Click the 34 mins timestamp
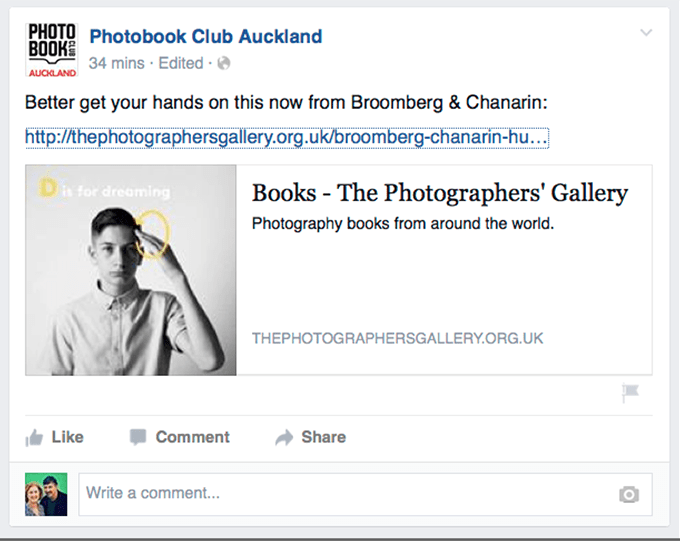The height and width of the screenshot is (541, 680). point(118,63)
